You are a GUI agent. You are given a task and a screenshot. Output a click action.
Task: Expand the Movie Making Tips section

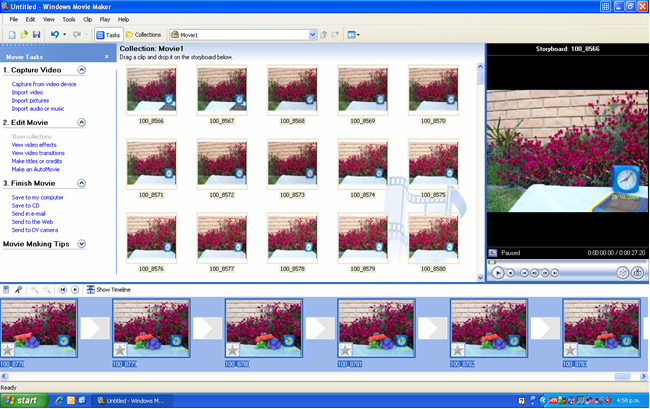tap(82, 244)
